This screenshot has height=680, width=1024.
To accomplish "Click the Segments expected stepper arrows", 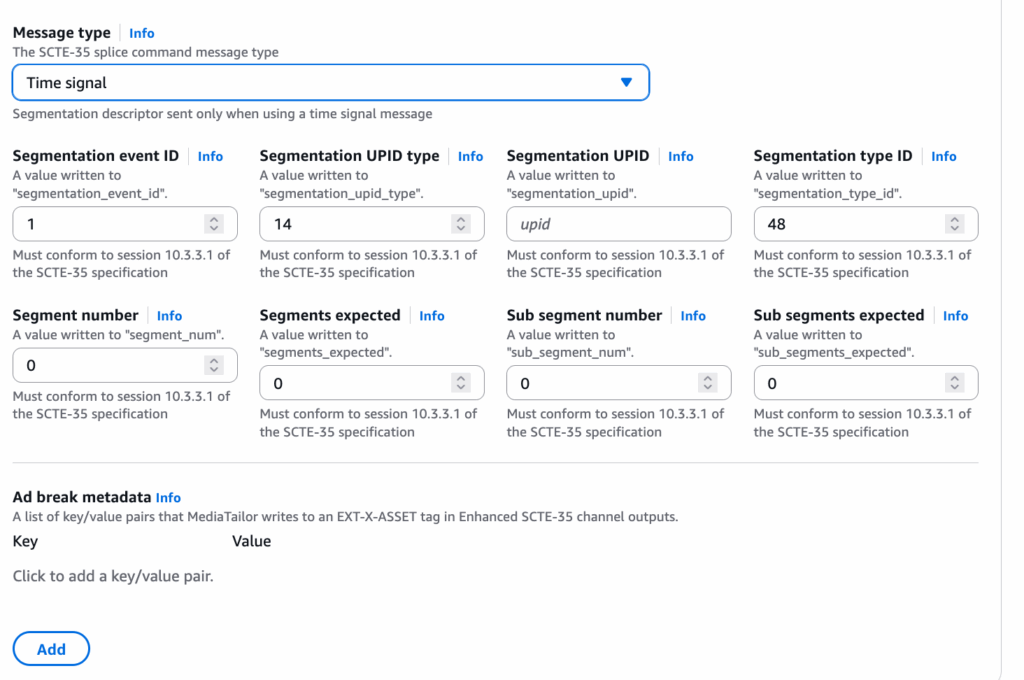I will (460, 383).
